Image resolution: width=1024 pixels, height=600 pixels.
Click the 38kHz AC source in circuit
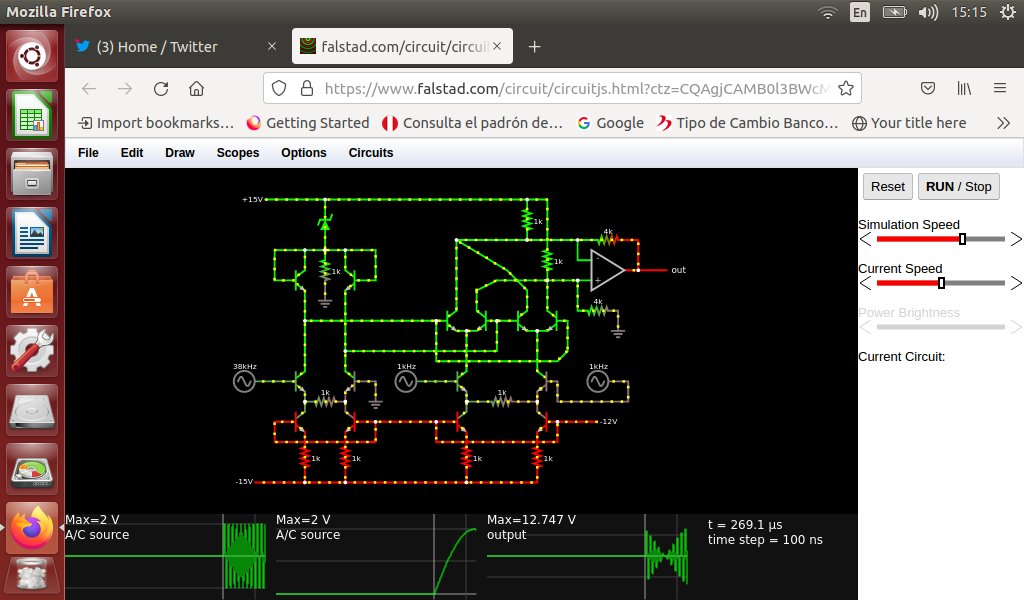tap(244, 381)
